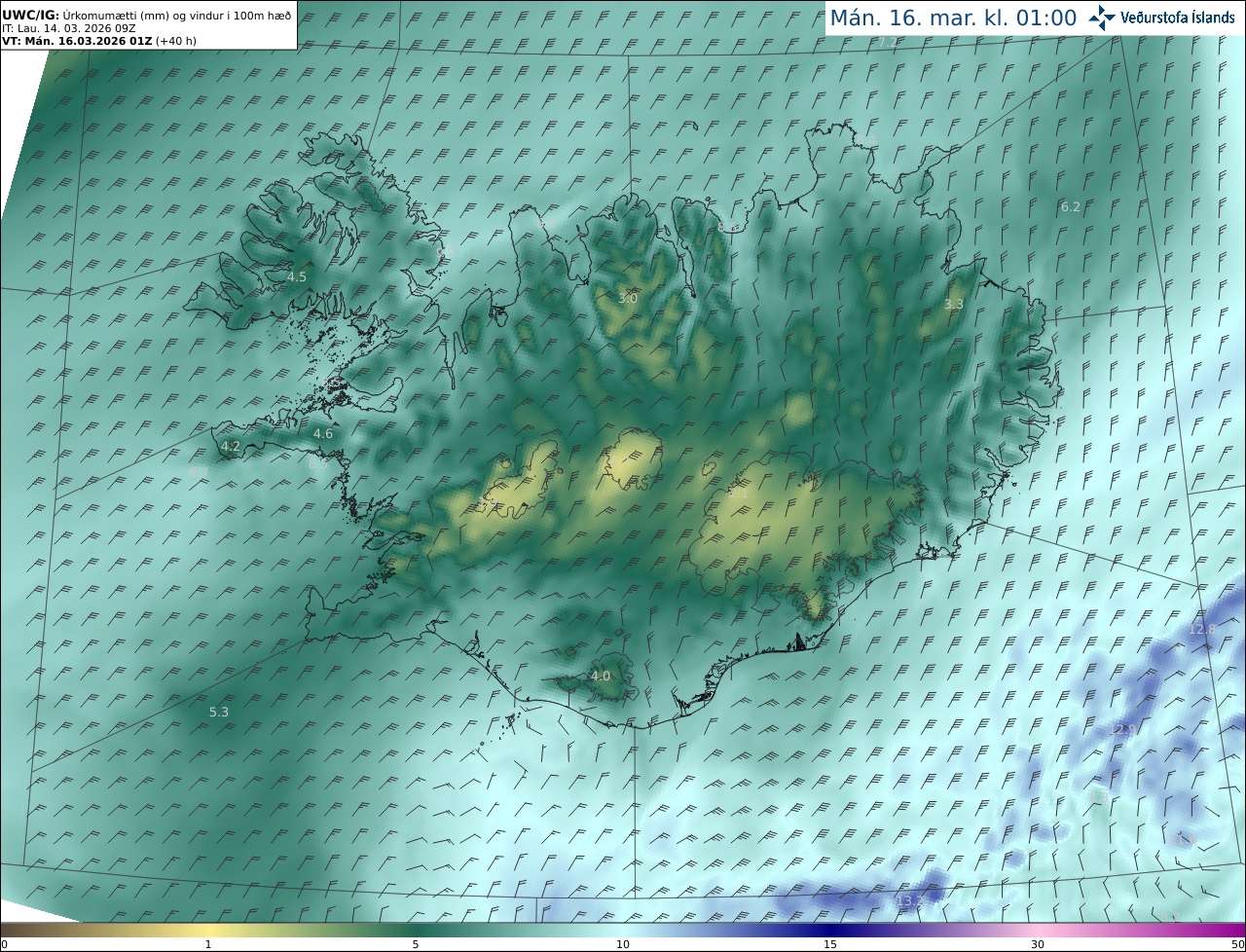Click the 5 tick on the color scale
Screen dimensions: 1246x952
tap(416, 944)
